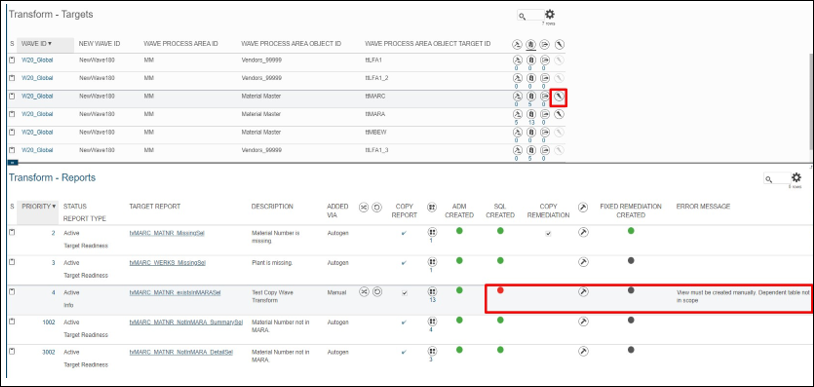Open W20_Global link in the ttLFA1_3 row
This screenshot has width=814, height=387.
37,150
